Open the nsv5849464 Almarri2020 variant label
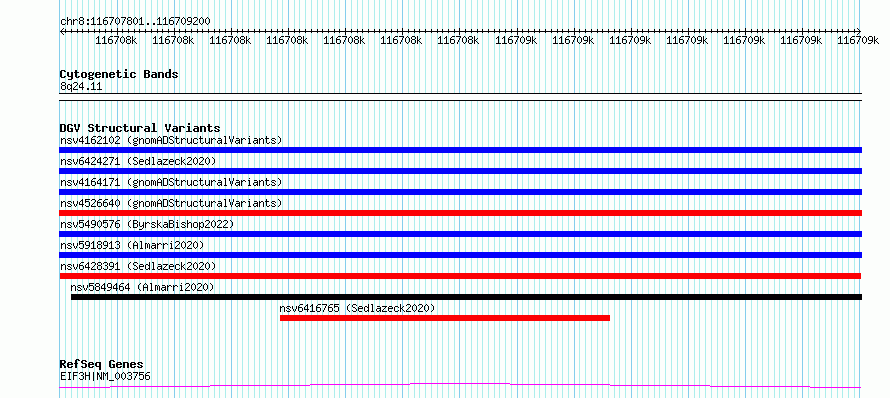890x398 pixels. (142, 287)
